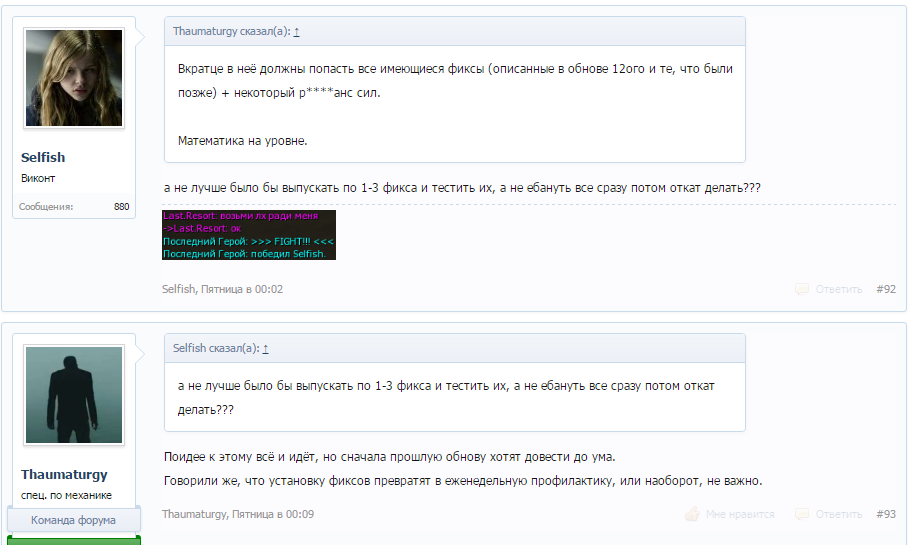Click the green bar below 'Команда форума'
This screenshot has width=915, height=545.
73,540
